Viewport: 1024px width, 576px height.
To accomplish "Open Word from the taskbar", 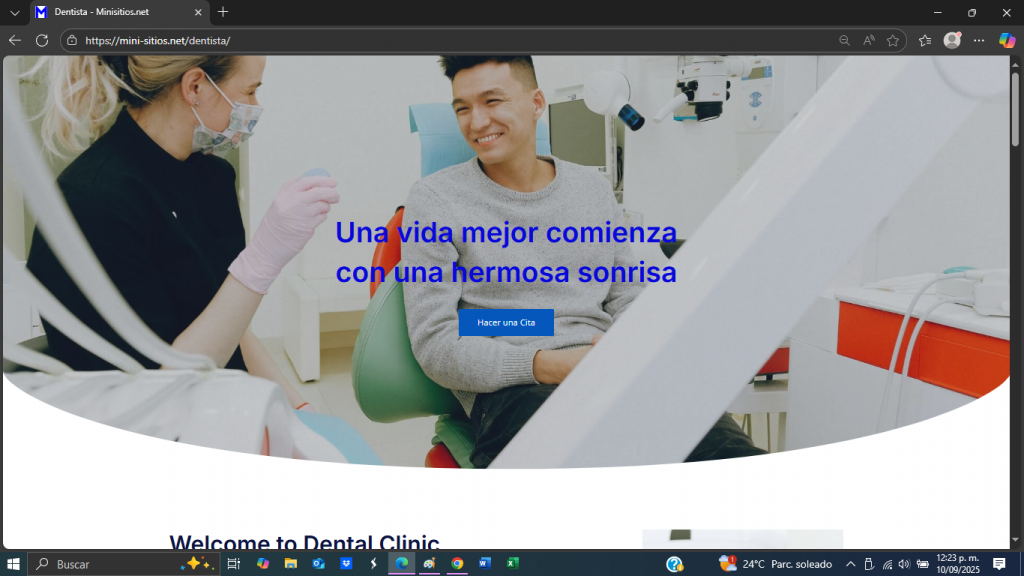I will [485, 564].
